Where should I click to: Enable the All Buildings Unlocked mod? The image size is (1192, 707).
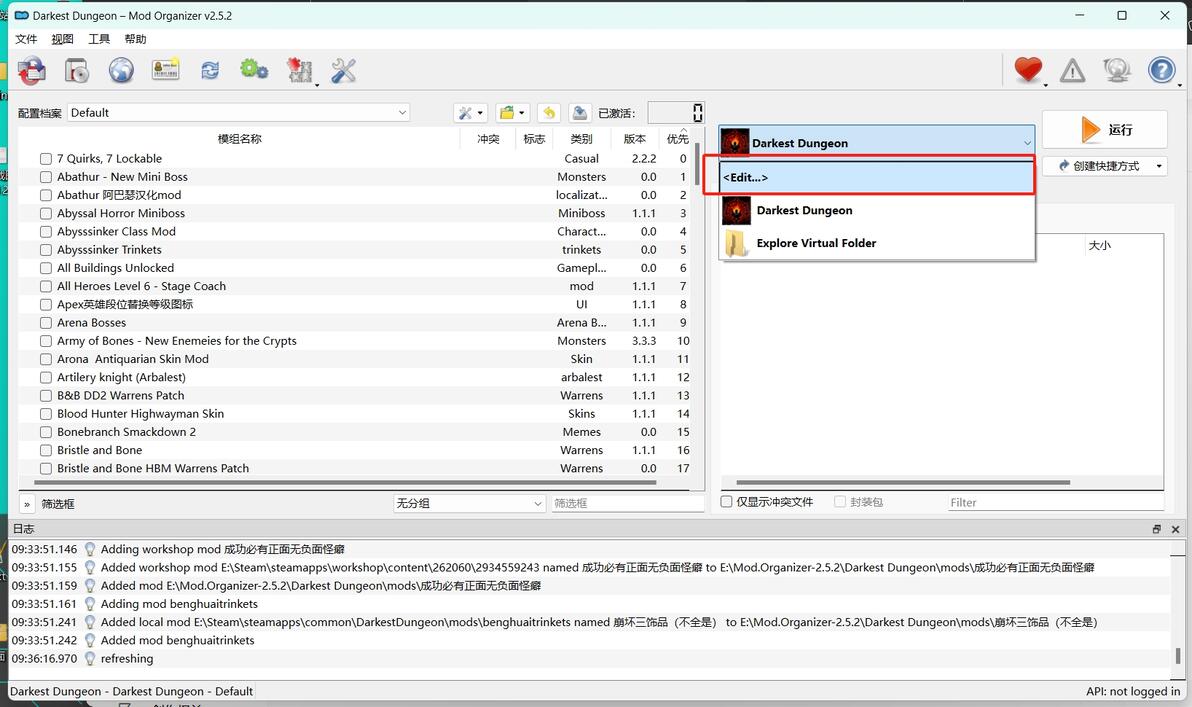46,268
